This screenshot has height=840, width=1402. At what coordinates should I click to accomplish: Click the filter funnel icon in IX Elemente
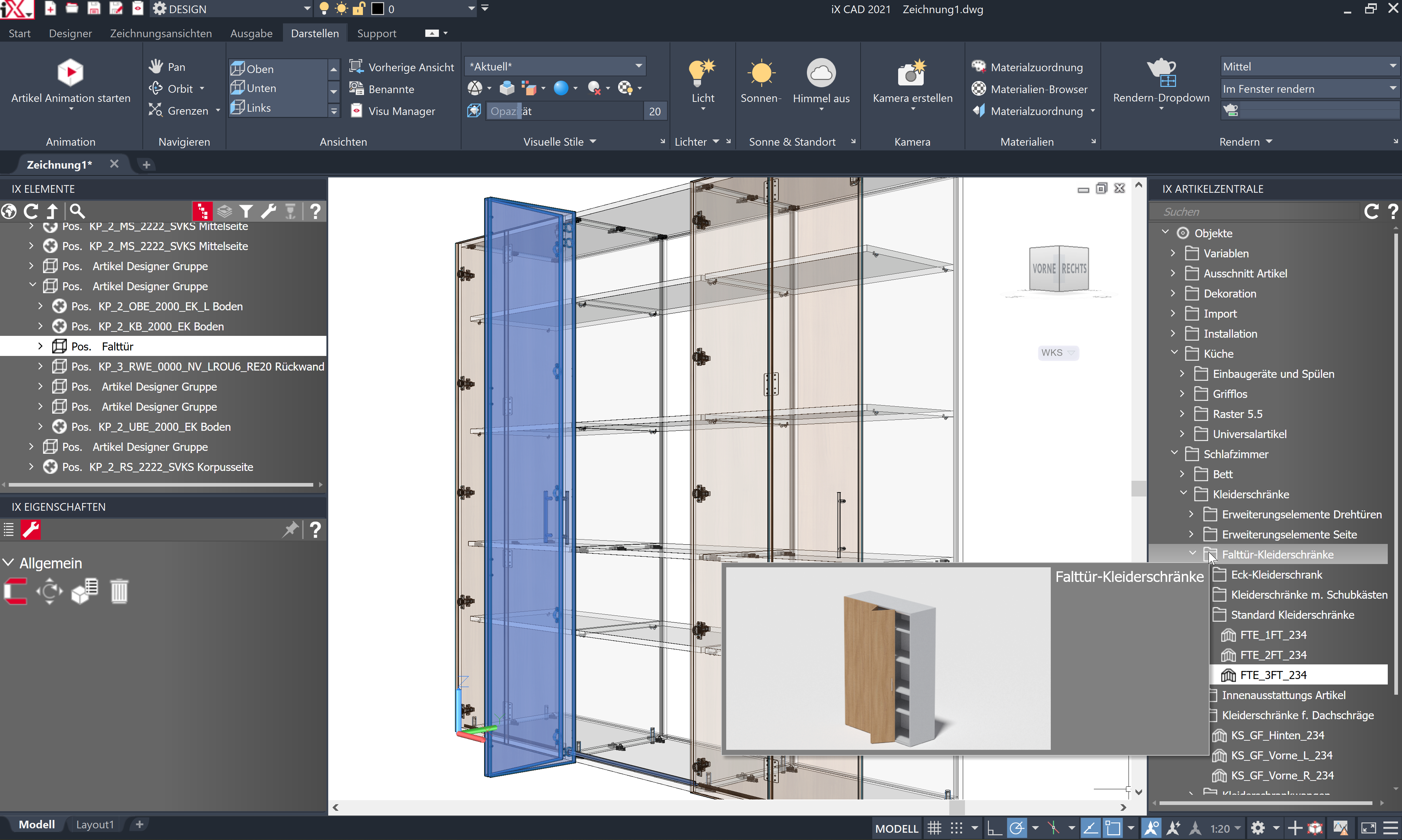click(x=246, y=211)
